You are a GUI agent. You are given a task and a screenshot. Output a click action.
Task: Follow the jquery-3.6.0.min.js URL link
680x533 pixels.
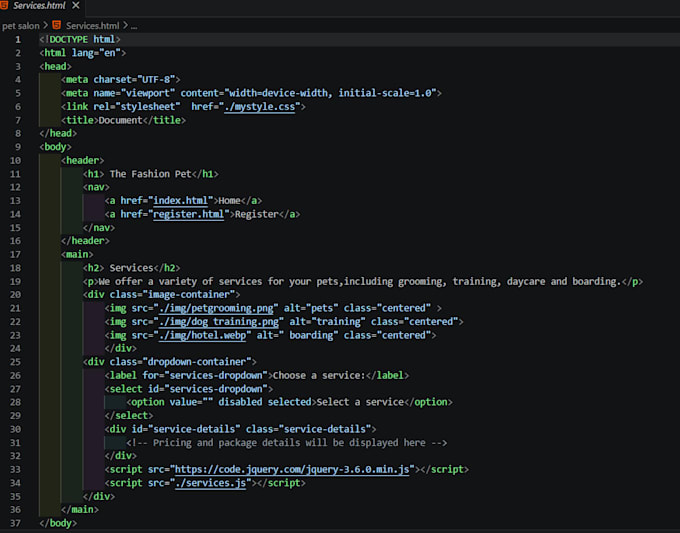click(292, 470)
